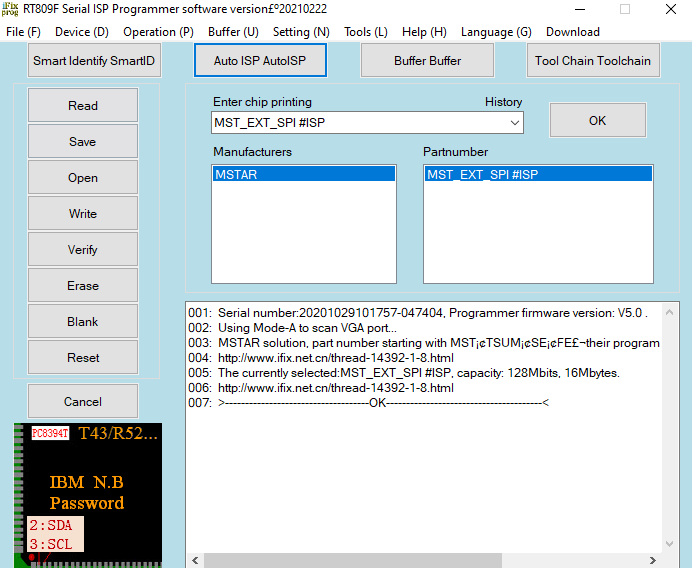This screenshot has width=692, height=568.
Task: Click the Erase button
Action: pos(83,286)
